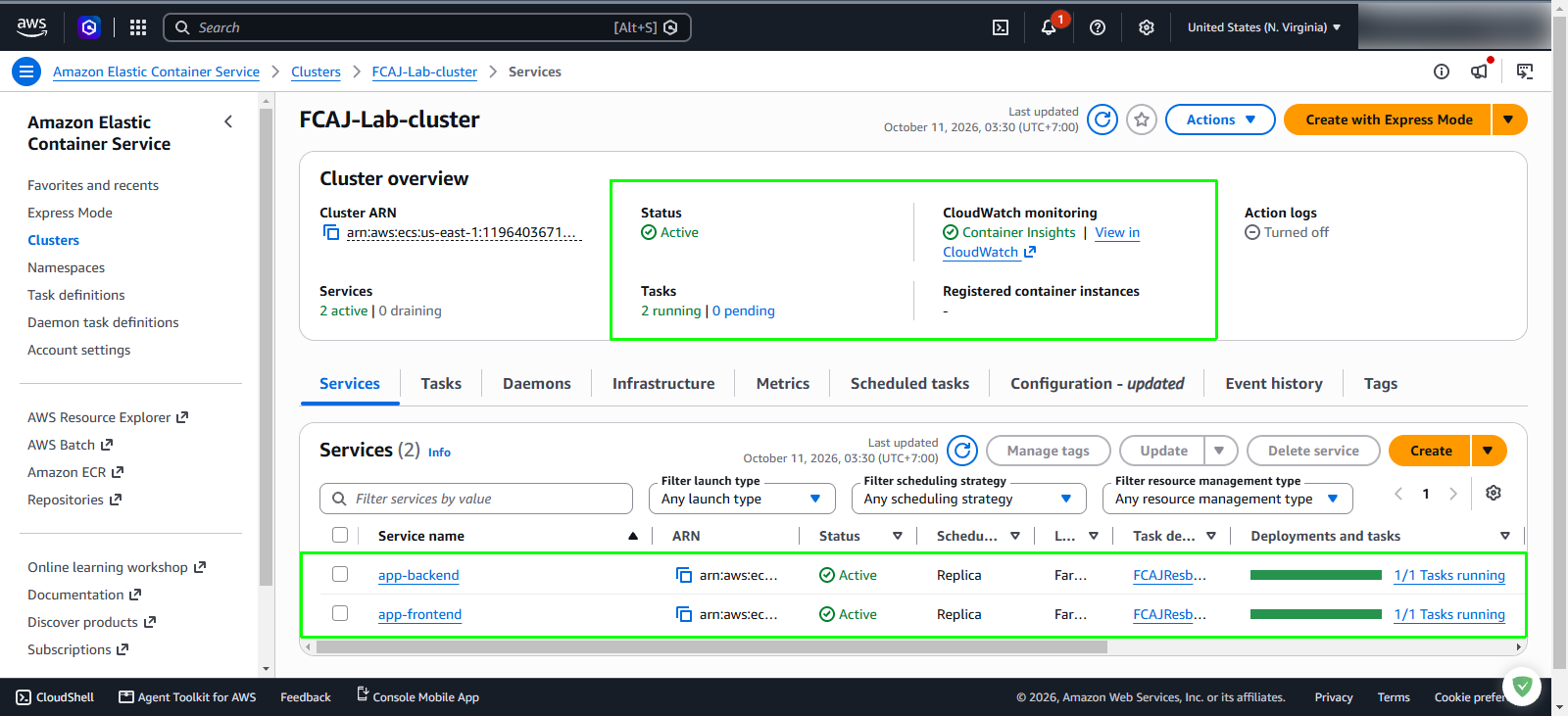The width and height of the screenshot is (1568, 716).
Task: Add cluster to favorites with star
Action: coord(1142,119)
